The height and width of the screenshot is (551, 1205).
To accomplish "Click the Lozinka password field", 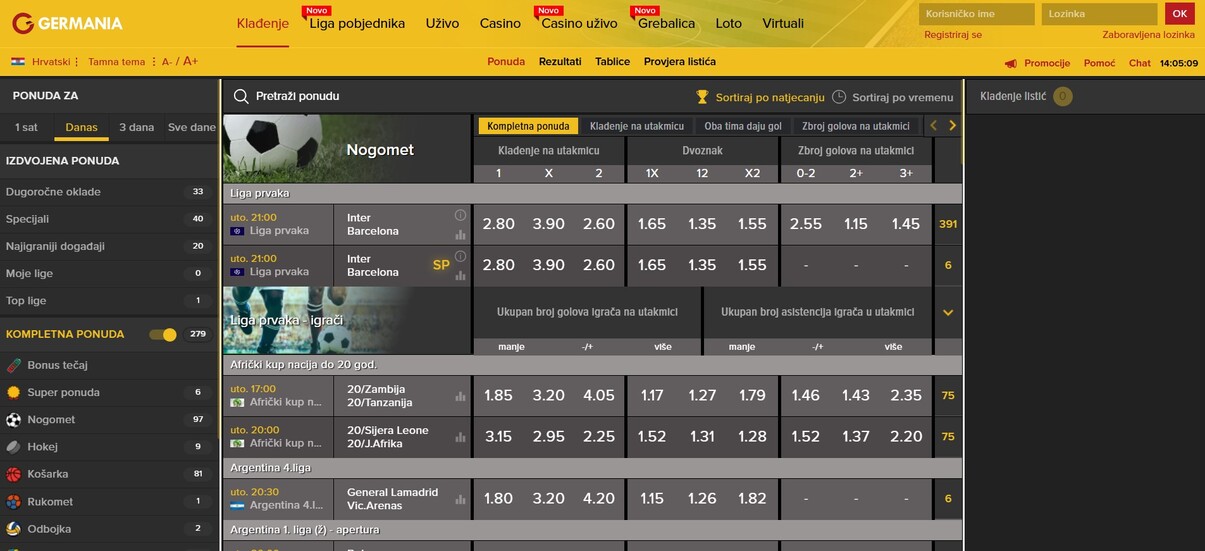I will [x=1100, y=14].
